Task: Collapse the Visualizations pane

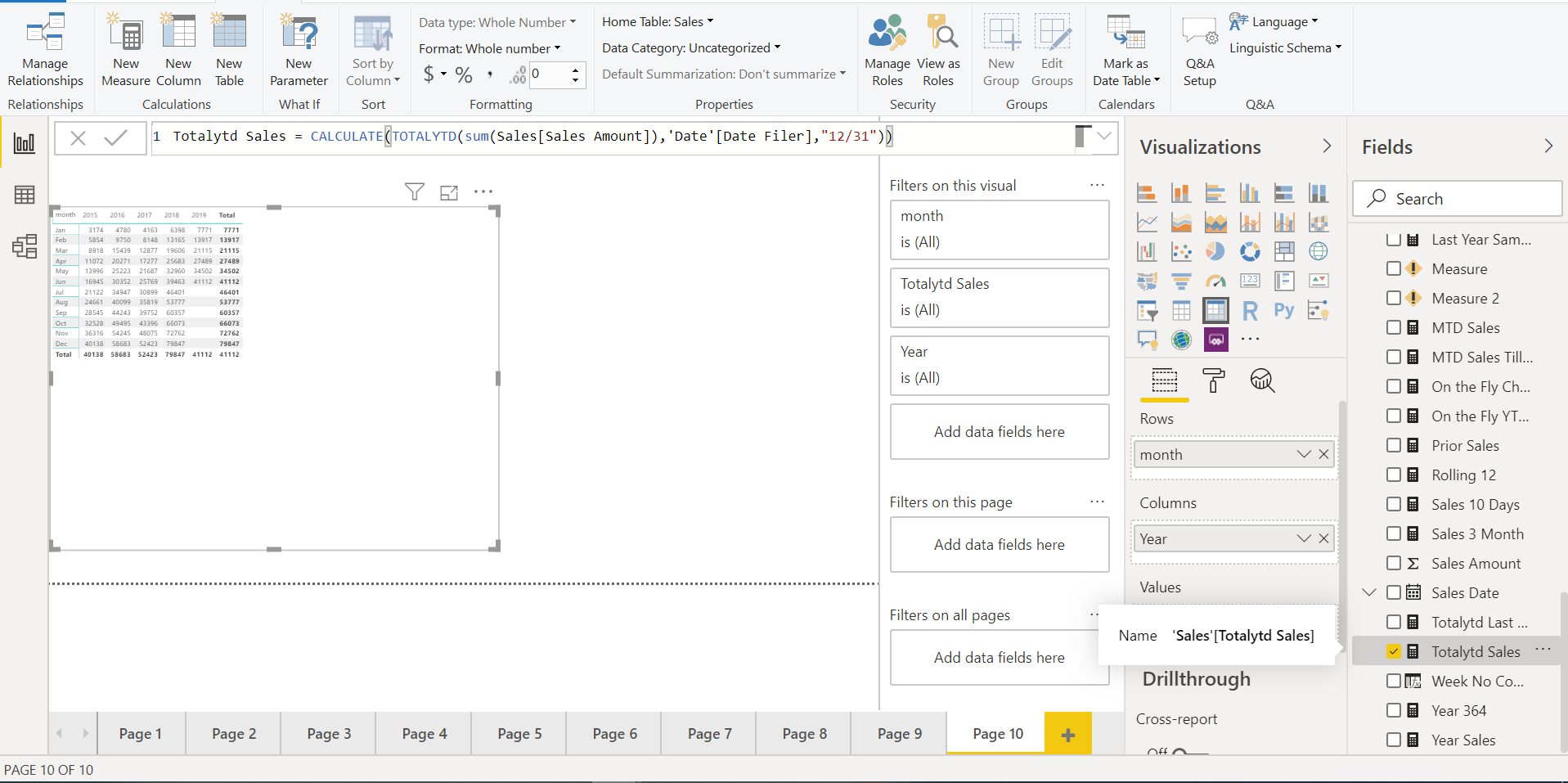Action: tap(1327, 146)
